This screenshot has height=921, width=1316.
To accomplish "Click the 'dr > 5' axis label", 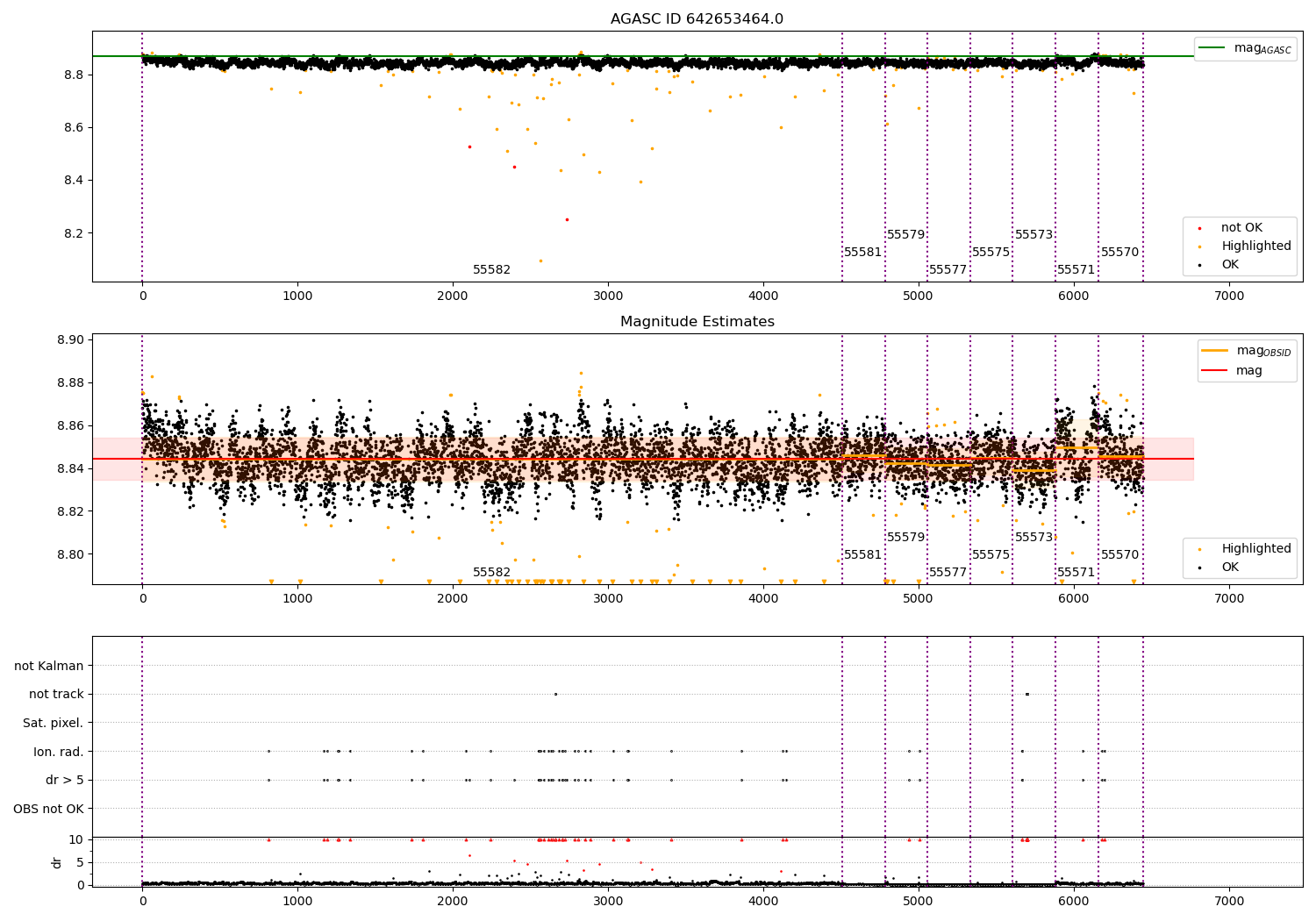I will [x=65, y=780].
